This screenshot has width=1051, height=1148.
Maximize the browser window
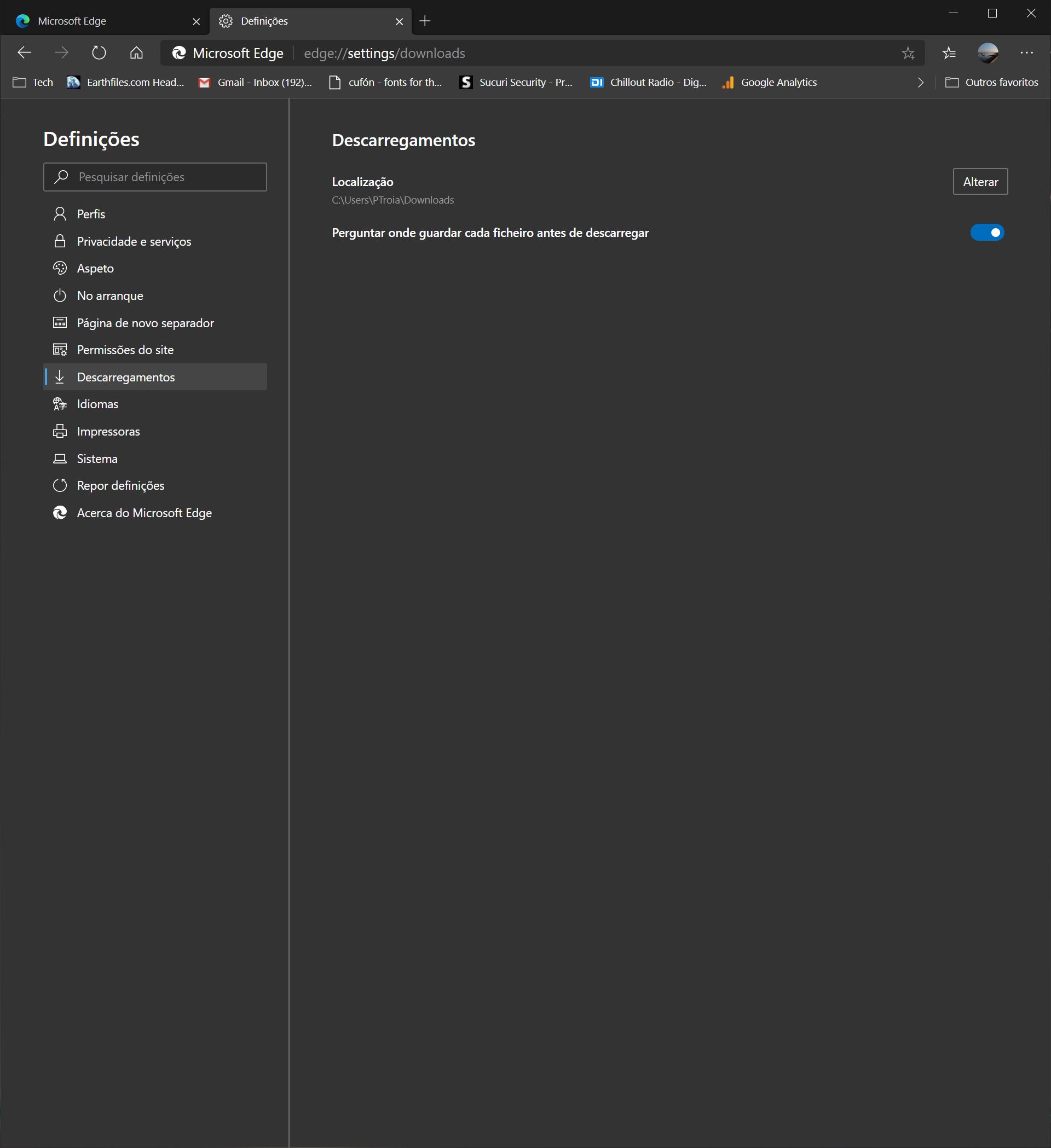[x=992, y=13]
